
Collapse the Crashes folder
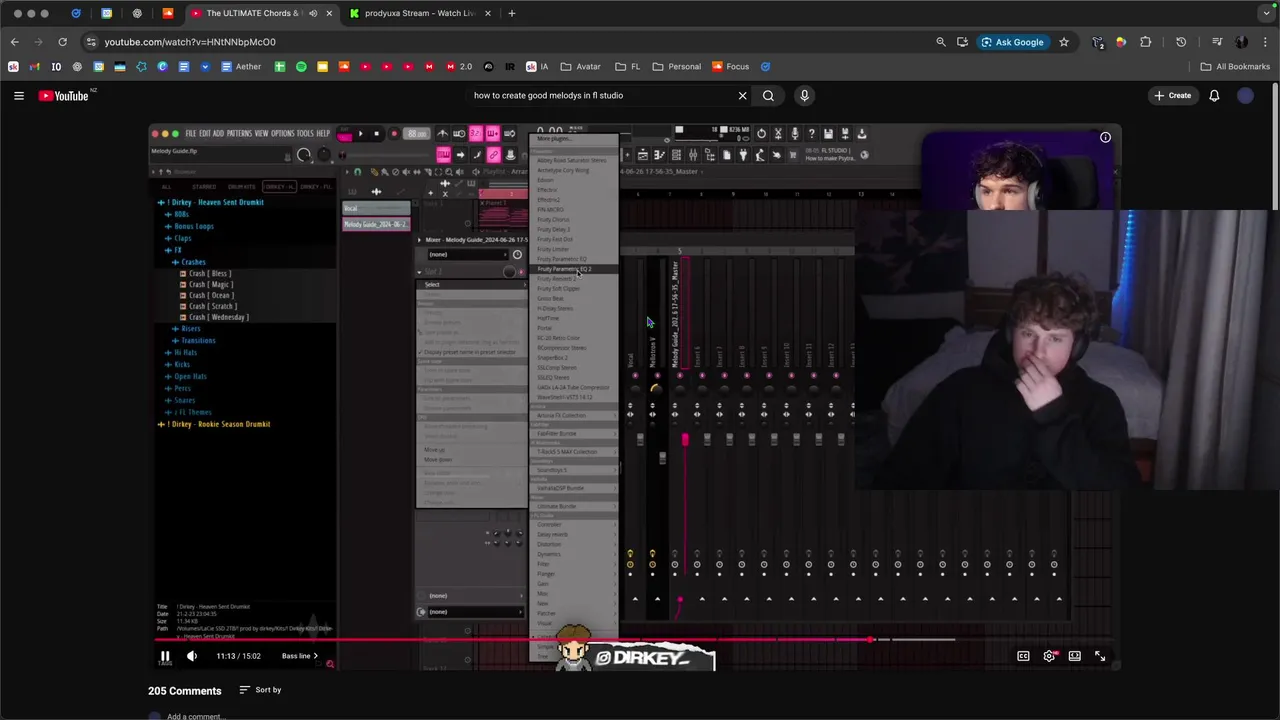[x=192, y=262]
